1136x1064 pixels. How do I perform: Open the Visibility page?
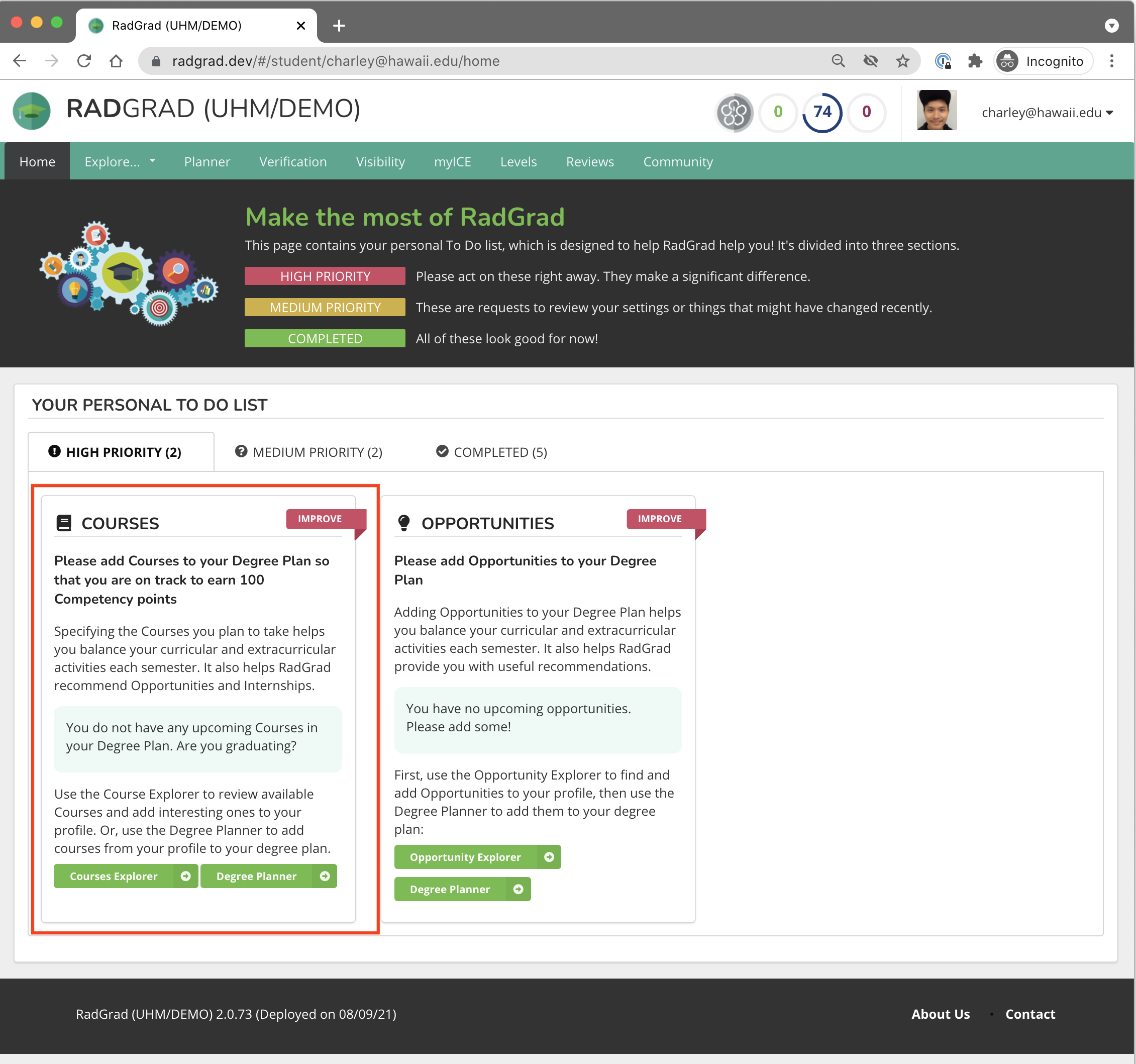[380, 162]
